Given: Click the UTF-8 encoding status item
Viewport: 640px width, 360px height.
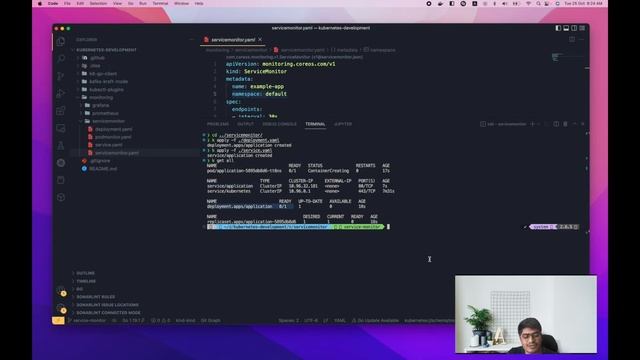Looking at the screenshot, I should click(311, 321).
